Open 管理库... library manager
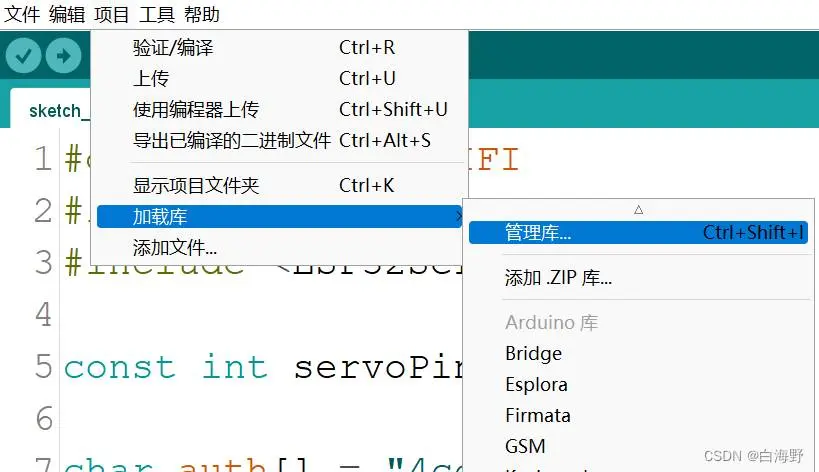Viewport: 819px width, 472px height. (638, 232)
